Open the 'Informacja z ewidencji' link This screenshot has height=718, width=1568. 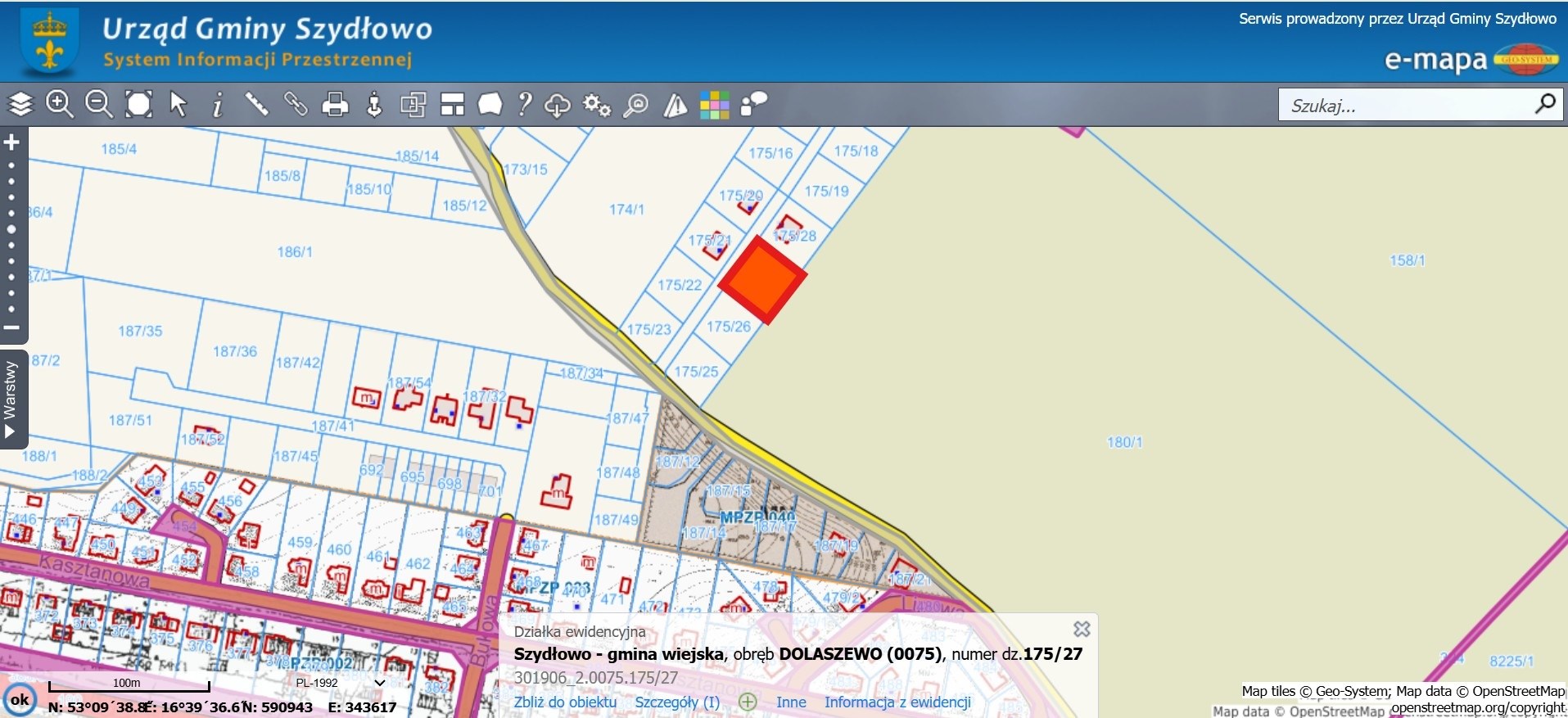click(x=897, y=702)
